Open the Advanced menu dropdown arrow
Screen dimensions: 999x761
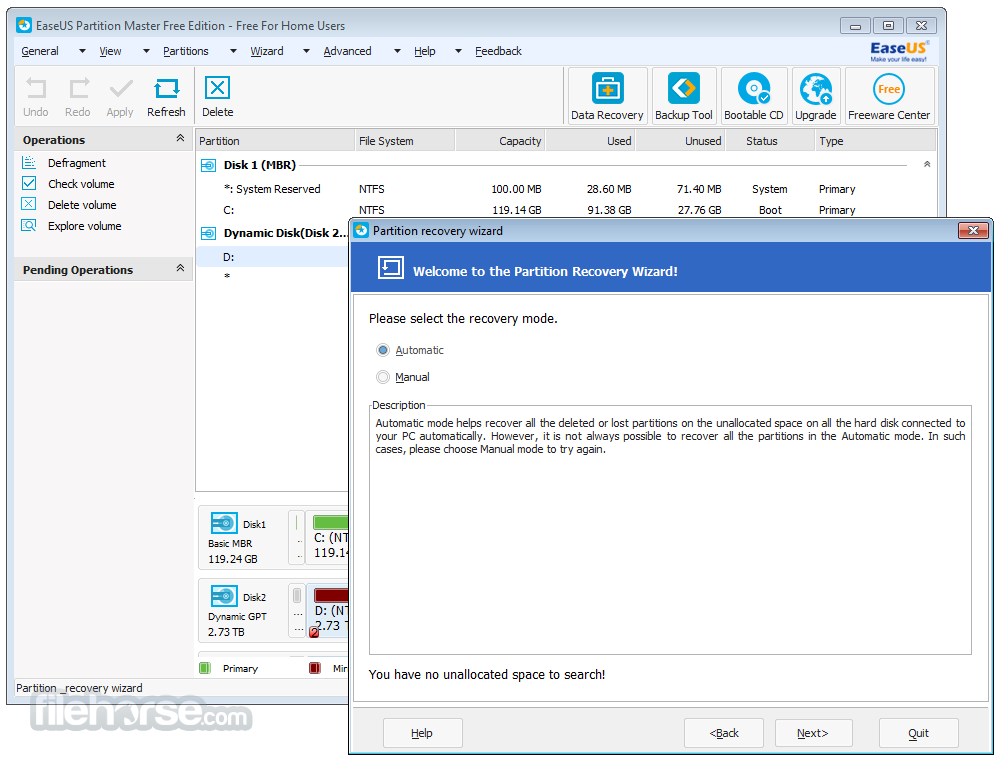click(x=397, y=51)
